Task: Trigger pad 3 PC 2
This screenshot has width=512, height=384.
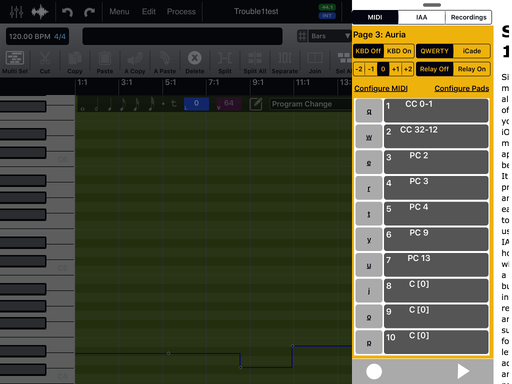Action: pos(436,162)
